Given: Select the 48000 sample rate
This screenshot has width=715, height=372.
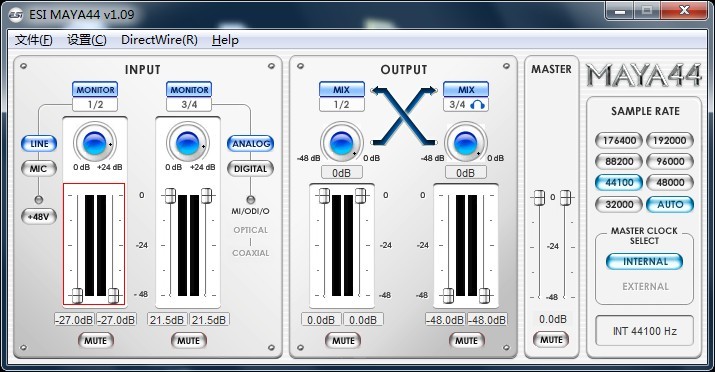Looking at the screenshot, I should coord(670,182).
